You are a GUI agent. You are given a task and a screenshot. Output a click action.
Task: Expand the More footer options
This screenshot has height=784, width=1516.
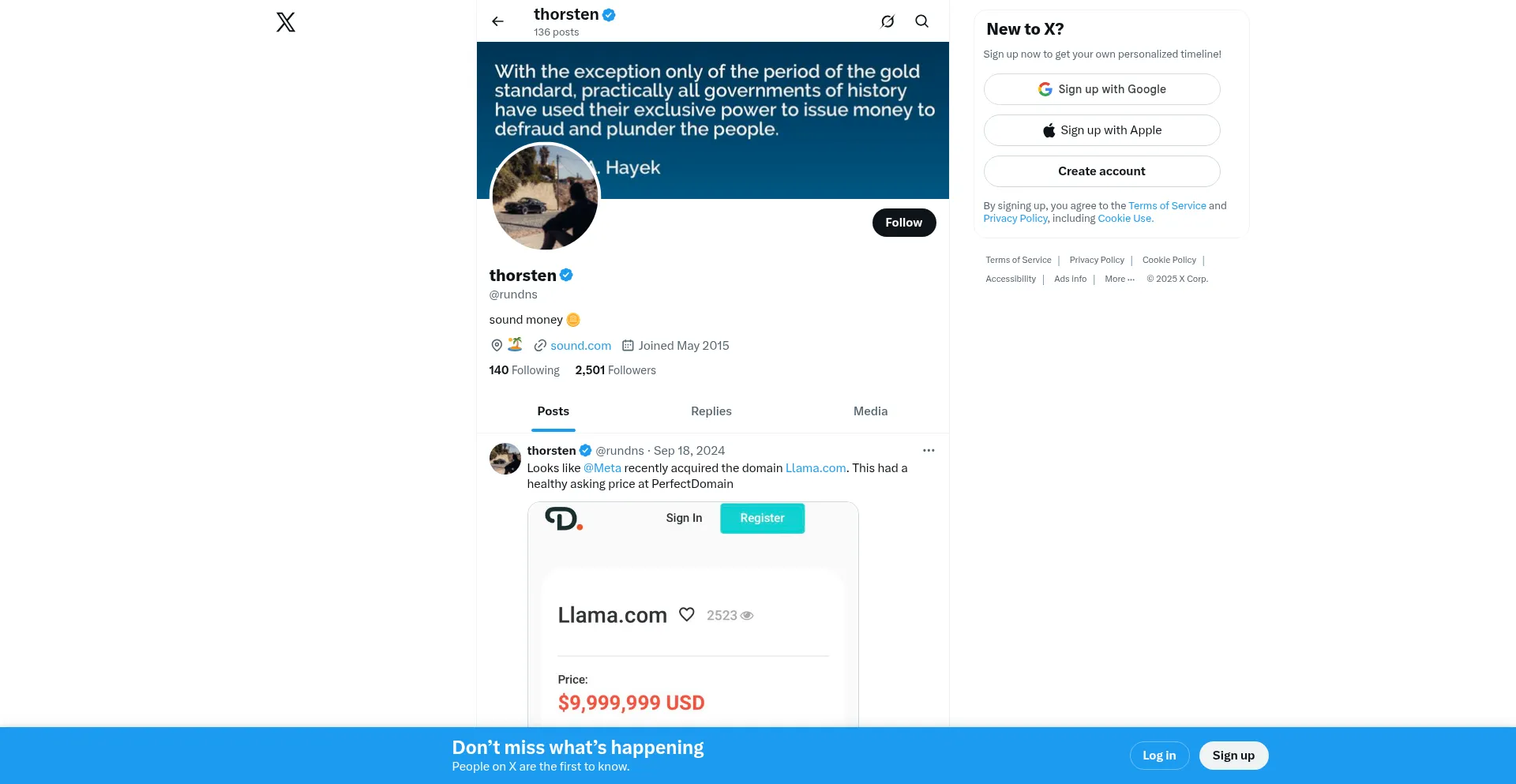point(1120,279)
